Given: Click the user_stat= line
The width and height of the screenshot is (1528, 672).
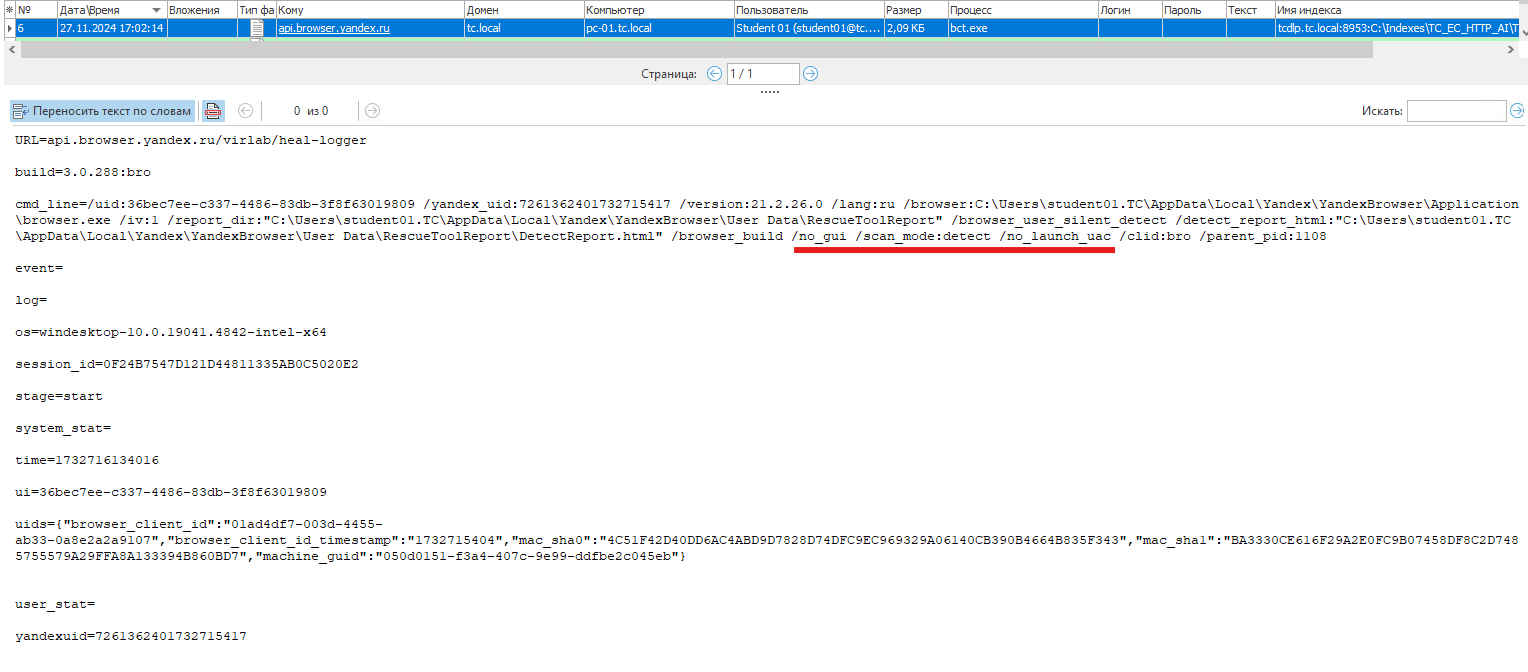Looking at the screenshot, I should (55, 604).
